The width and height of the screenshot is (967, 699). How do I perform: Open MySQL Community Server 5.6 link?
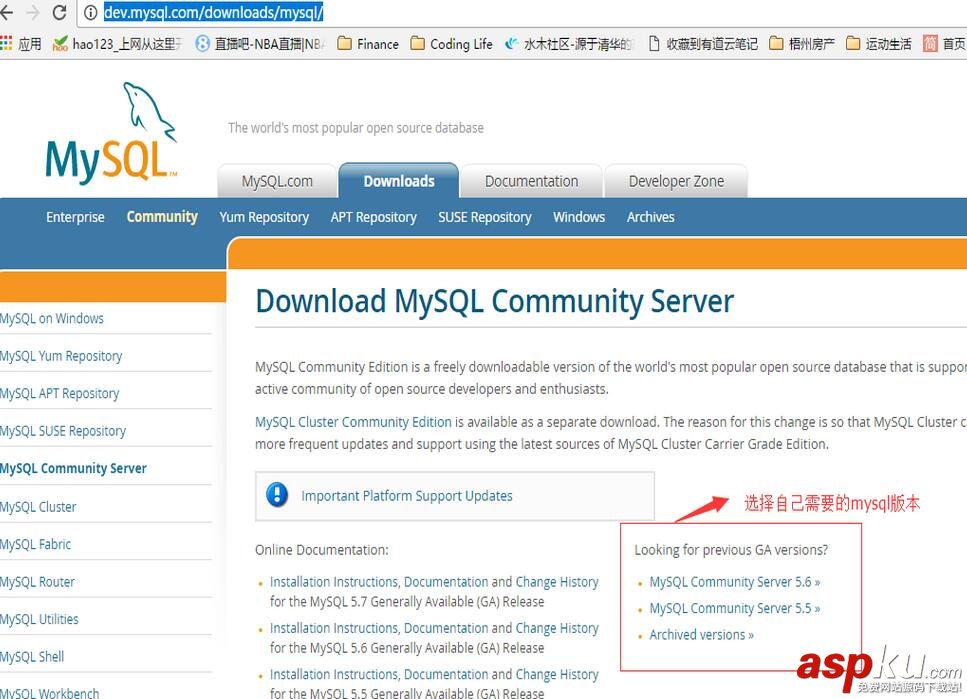coord(735,582)
